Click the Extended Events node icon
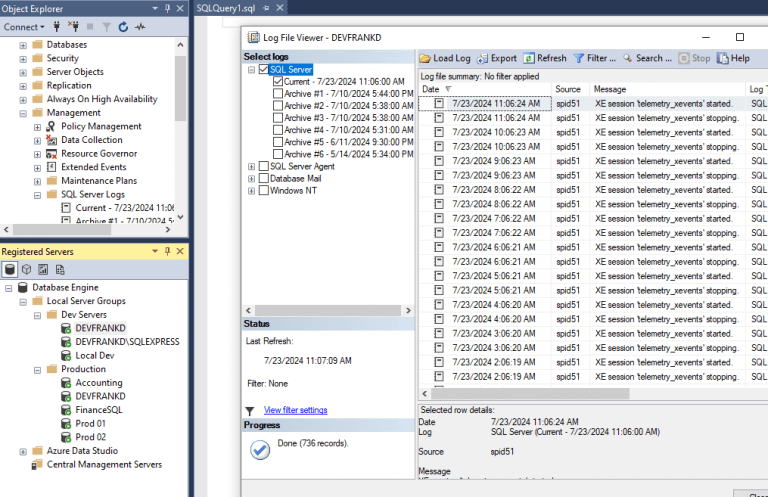 tap(51, 167)
